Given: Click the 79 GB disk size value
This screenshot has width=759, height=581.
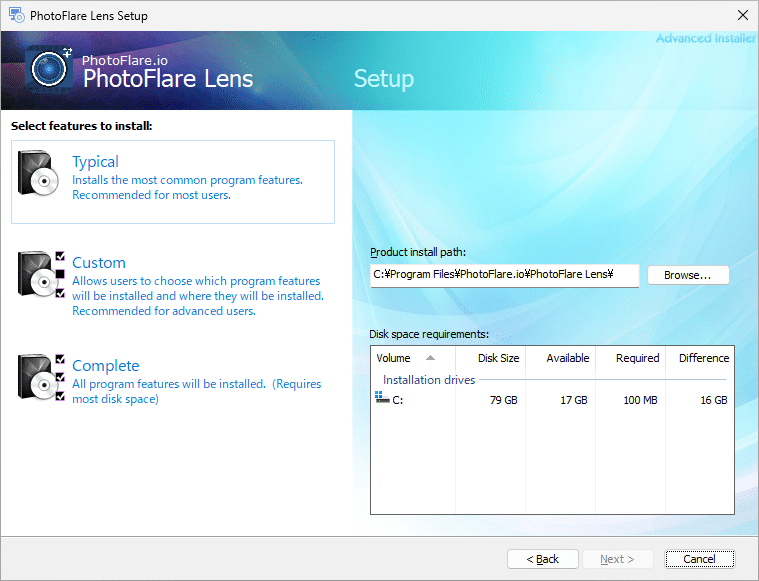Looking at the screenshot, I should tap(503, 400).
